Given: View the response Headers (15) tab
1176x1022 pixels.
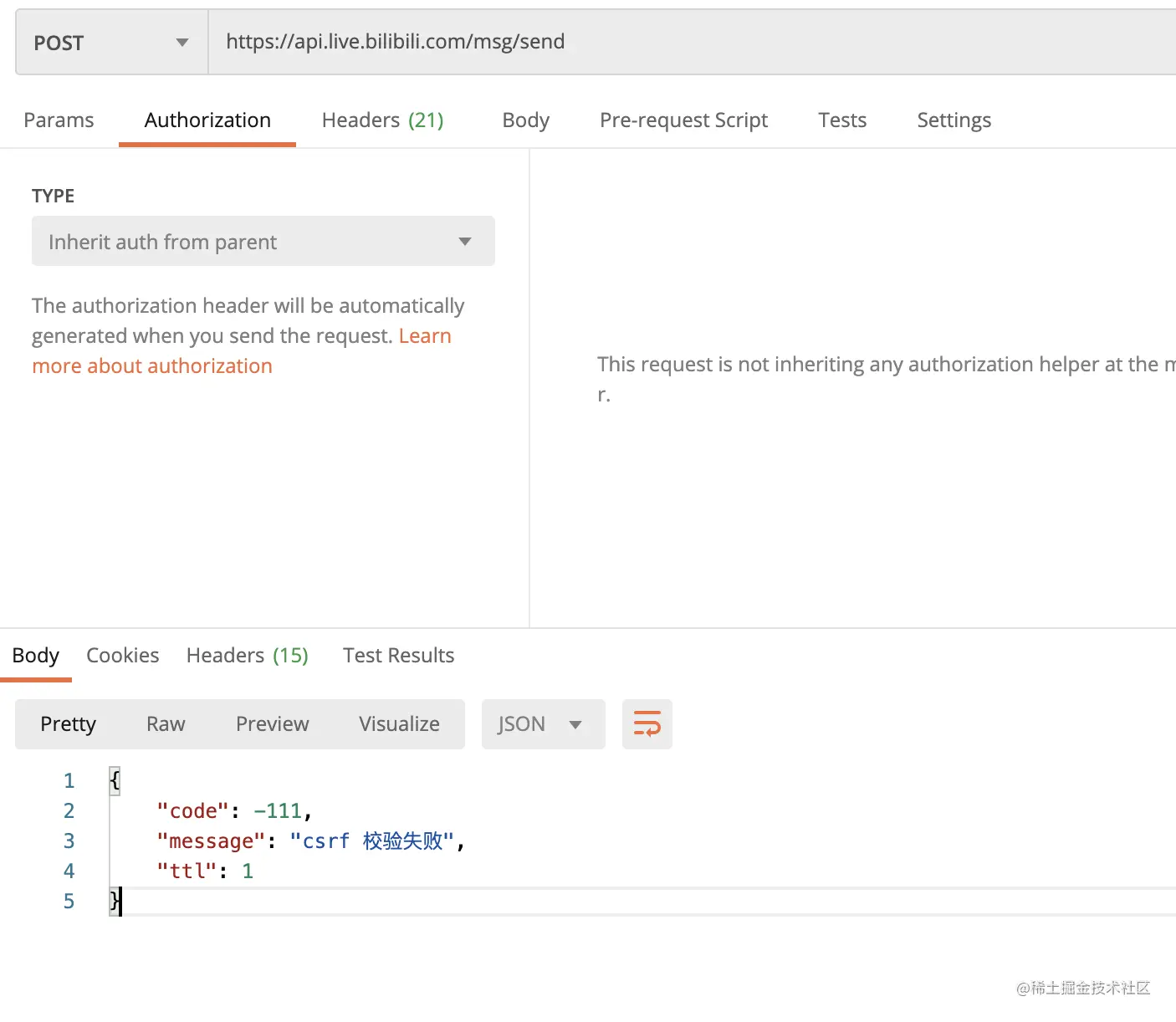Looking at the screenshot, I should [x=247, y=656].
